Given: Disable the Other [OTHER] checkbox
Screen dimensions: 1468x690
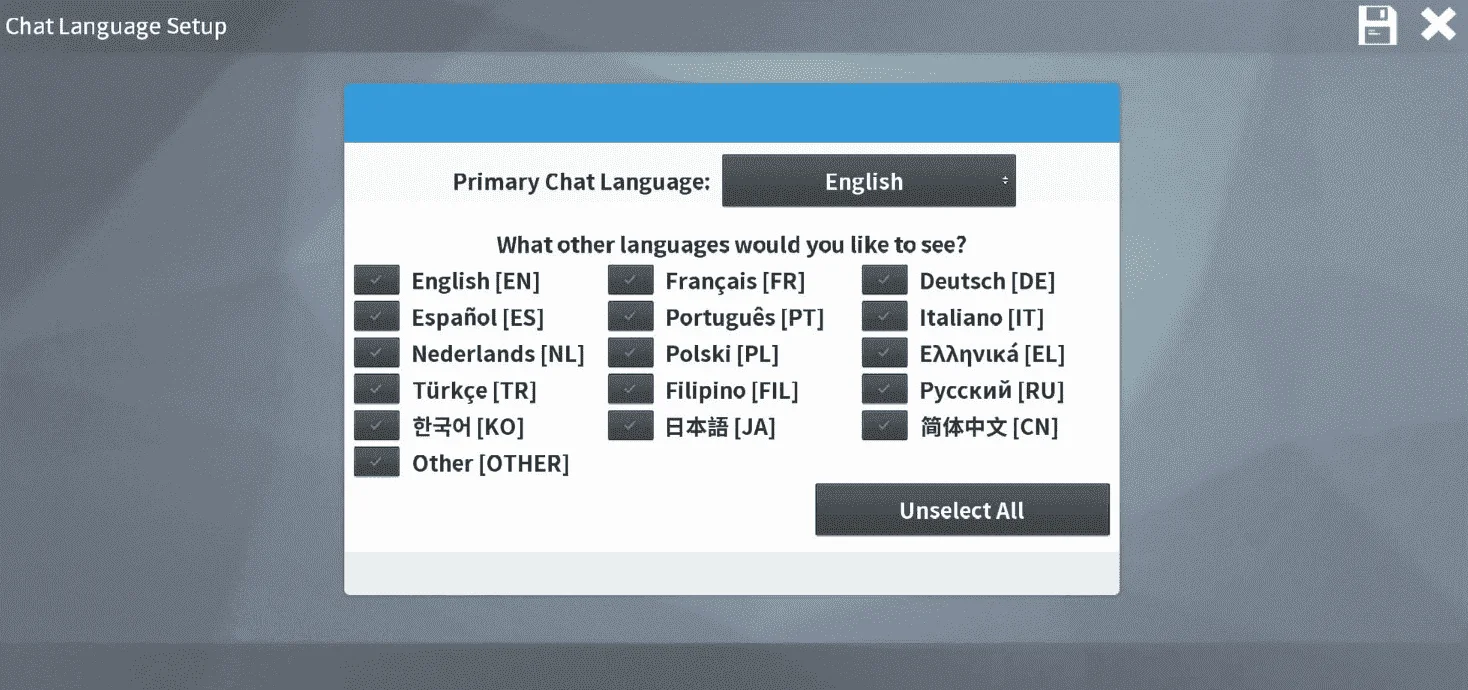Looking at the screenshot, I should tap(377, 462).
